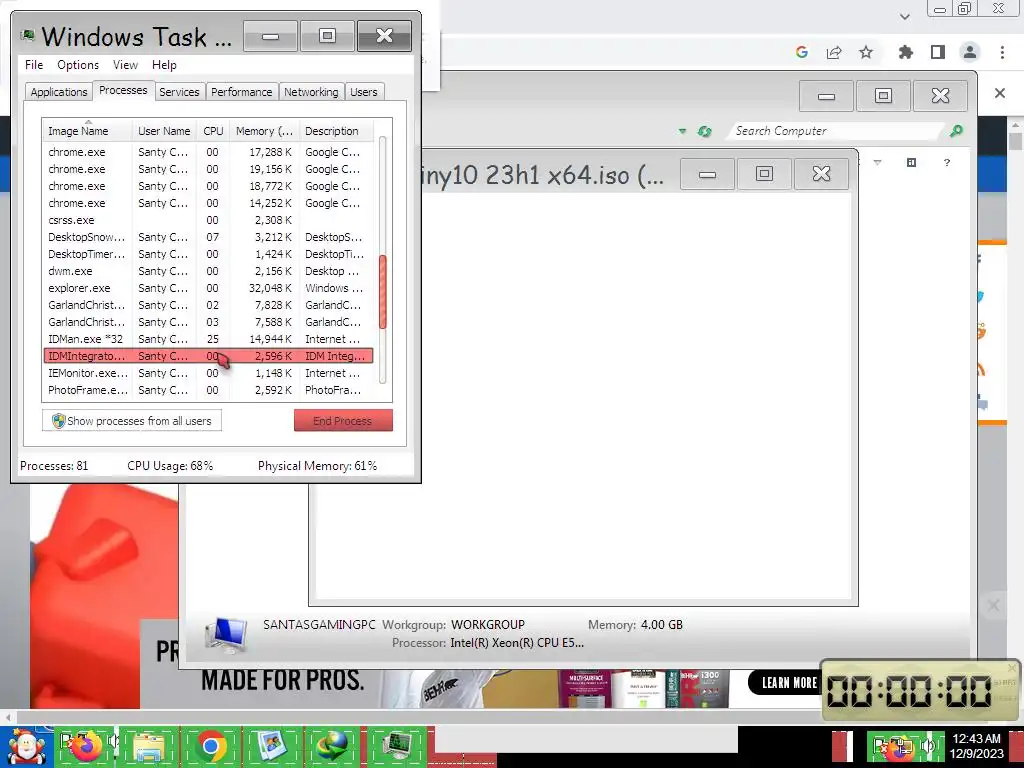
Task: Toggle the Explorer preview pane icon
Action: click(x=912, y=162)
